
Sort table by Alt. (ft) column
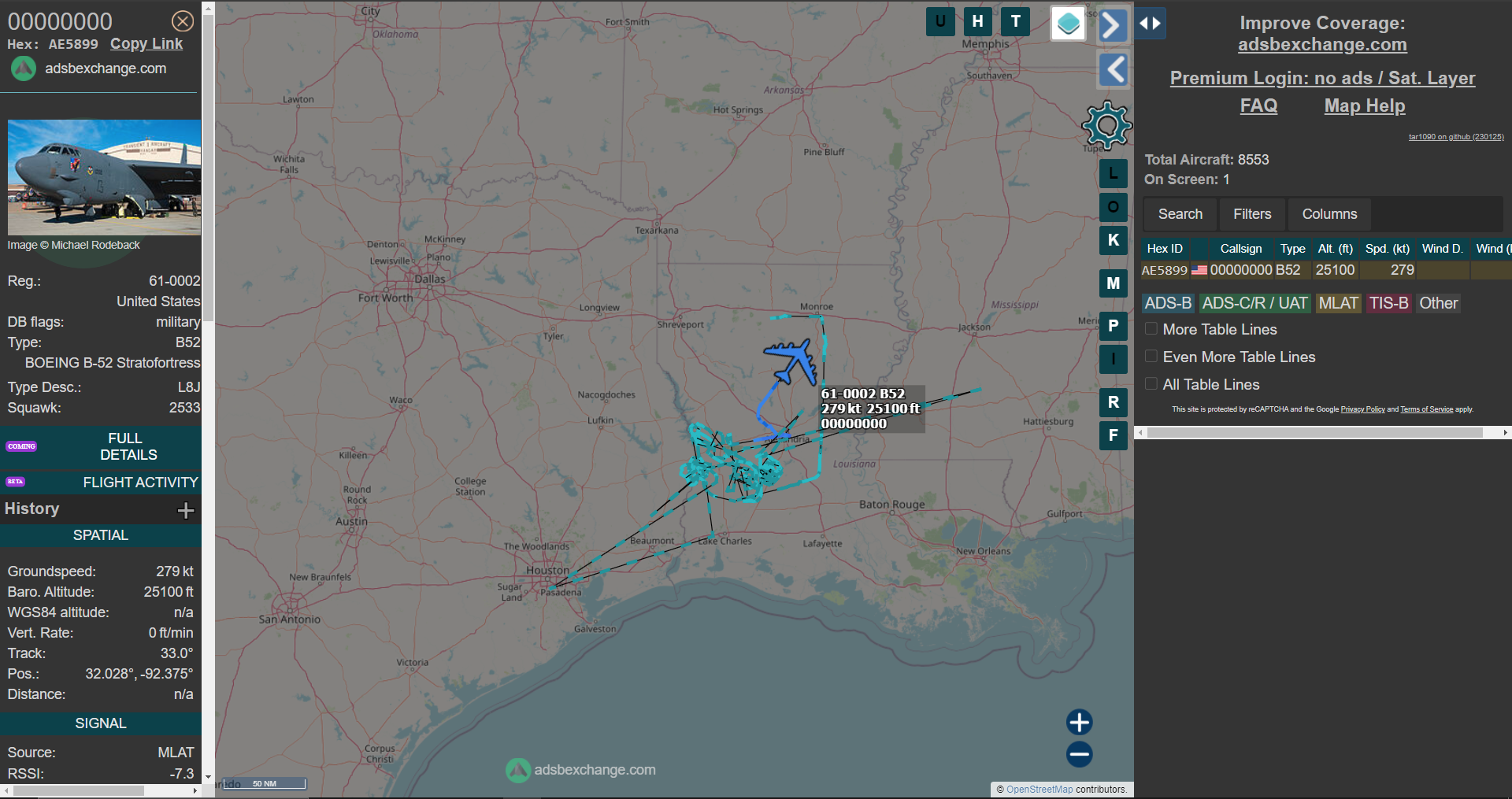(x=1336, y=249)
